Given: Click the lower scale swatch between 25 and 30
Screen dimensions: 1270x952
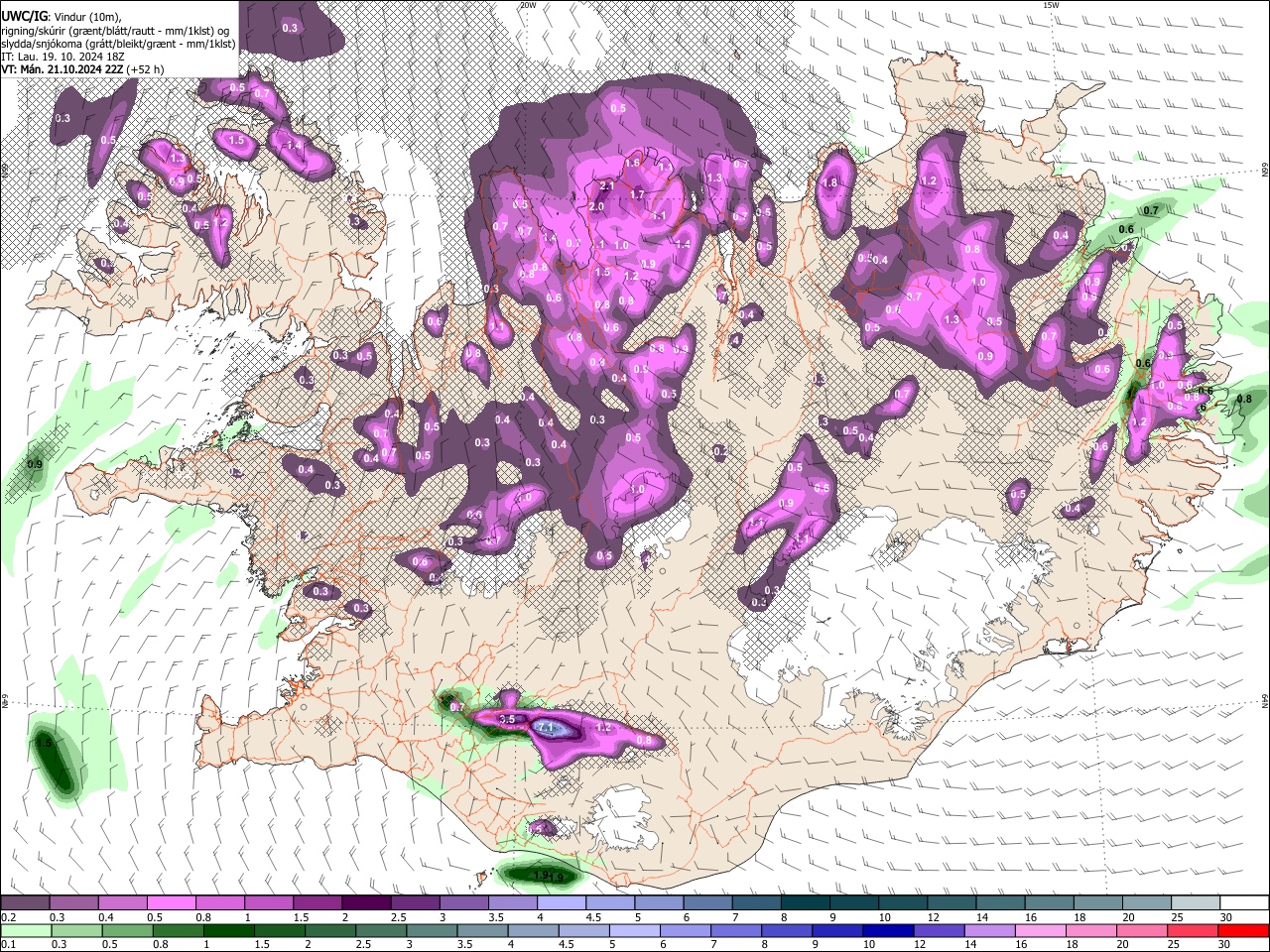Looking at the screenshot, I should (1191, 931).
